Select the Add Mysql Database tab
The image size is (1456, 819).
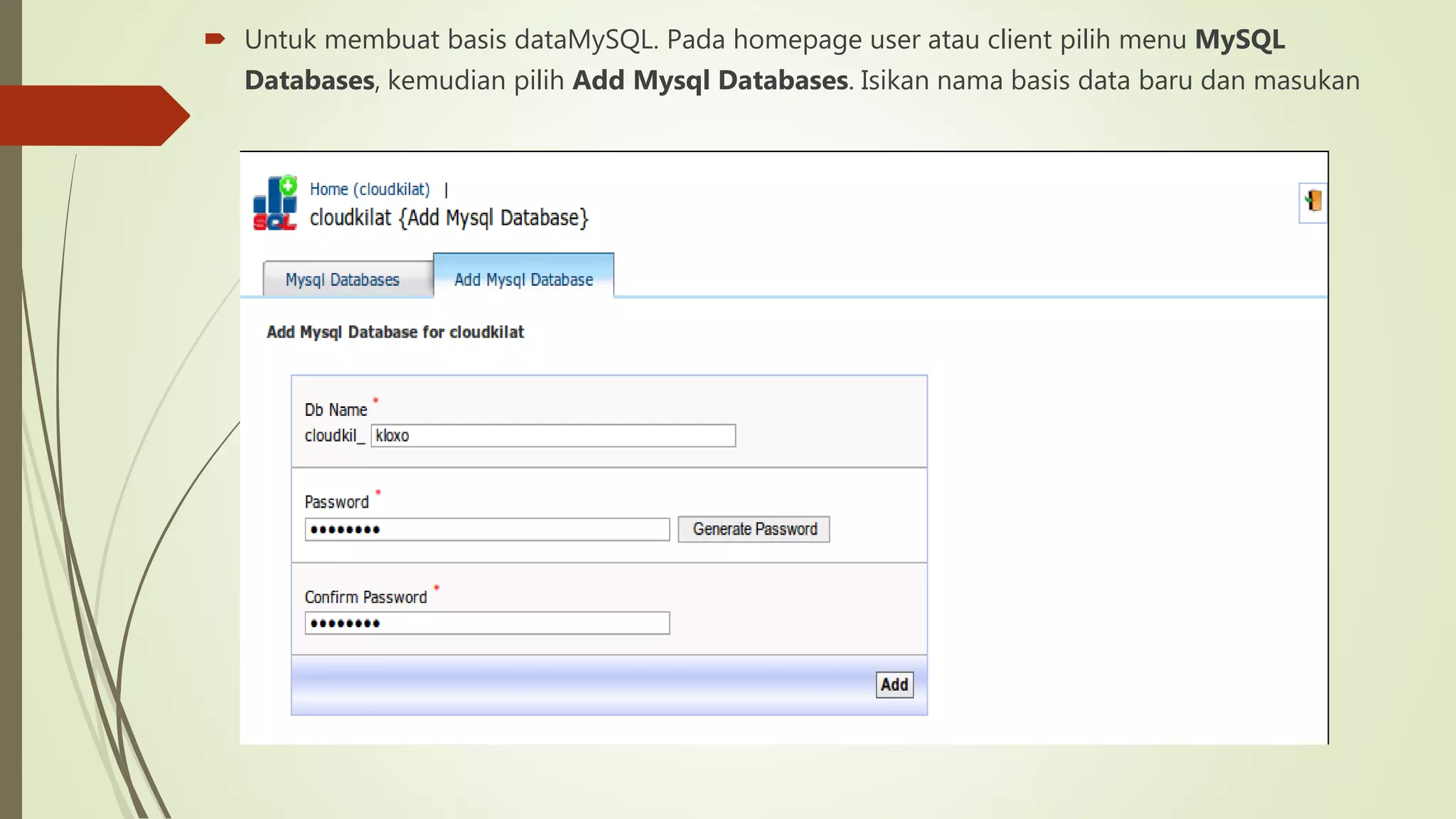523,276
